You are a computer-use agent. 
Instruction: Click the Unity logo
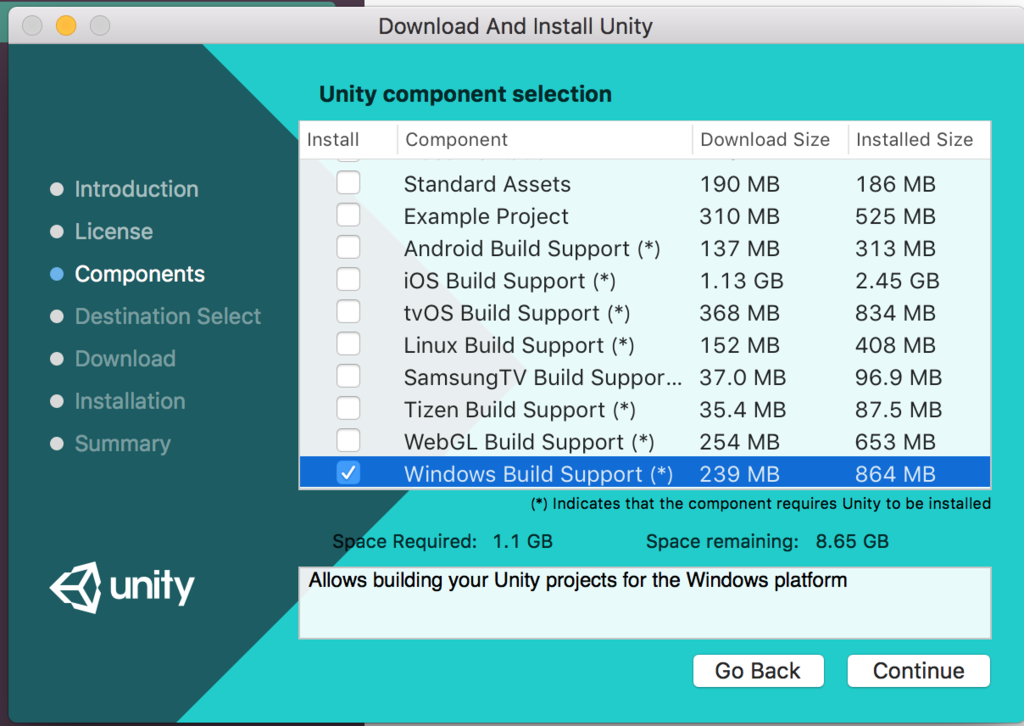click(x=122, y=587)
